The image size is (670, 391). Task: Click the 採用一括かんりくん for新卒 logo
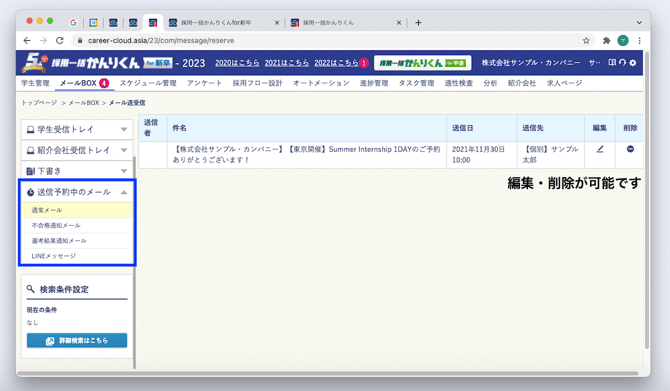(97, 63)
